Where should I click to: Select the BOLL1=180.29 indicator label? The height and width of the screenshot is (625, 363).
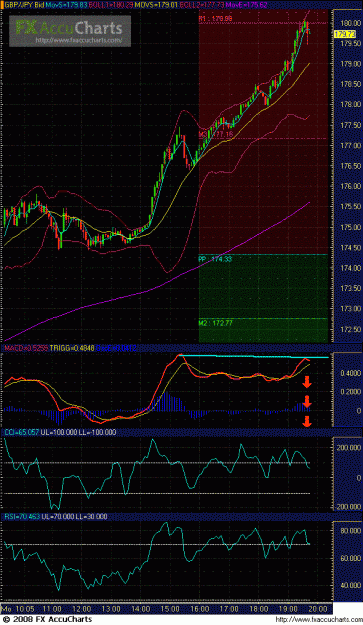[111, 5]
